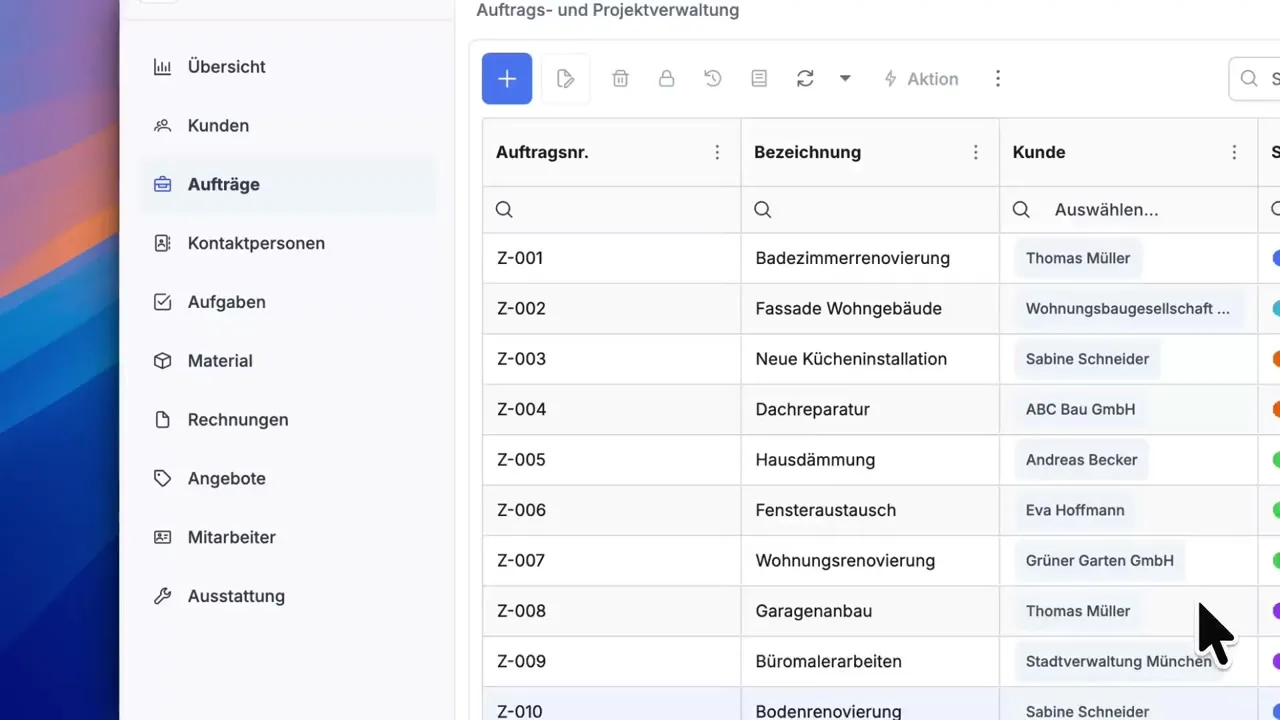Viewport: 1280px width, 720px height.
Task: Open the three-dot toolbar overflow menu
Action: point(998,78)
